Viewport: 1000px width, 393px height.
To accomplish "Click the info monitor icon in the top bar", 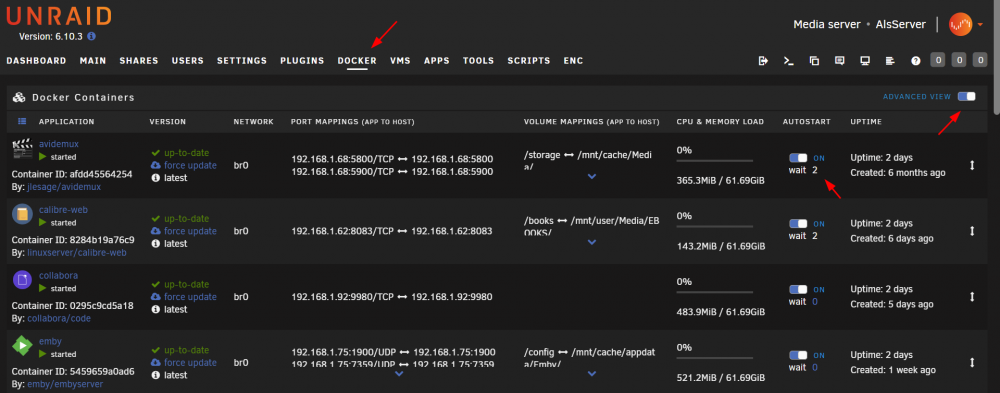I will point(865,61).
